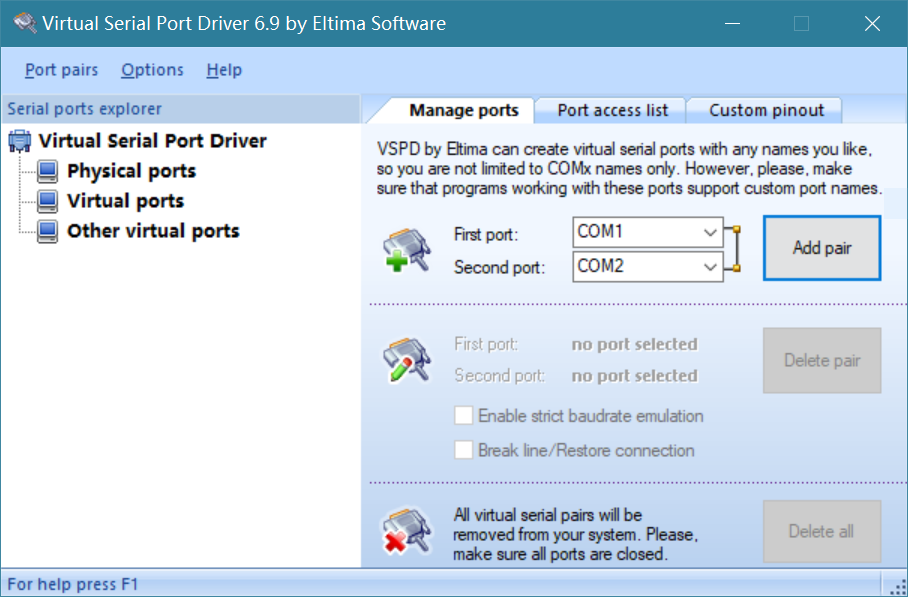This screenshot has height=597, width=908.
Task: Click the Virtual Serial Port Driver root icon
Action: [x=19, y=141]
